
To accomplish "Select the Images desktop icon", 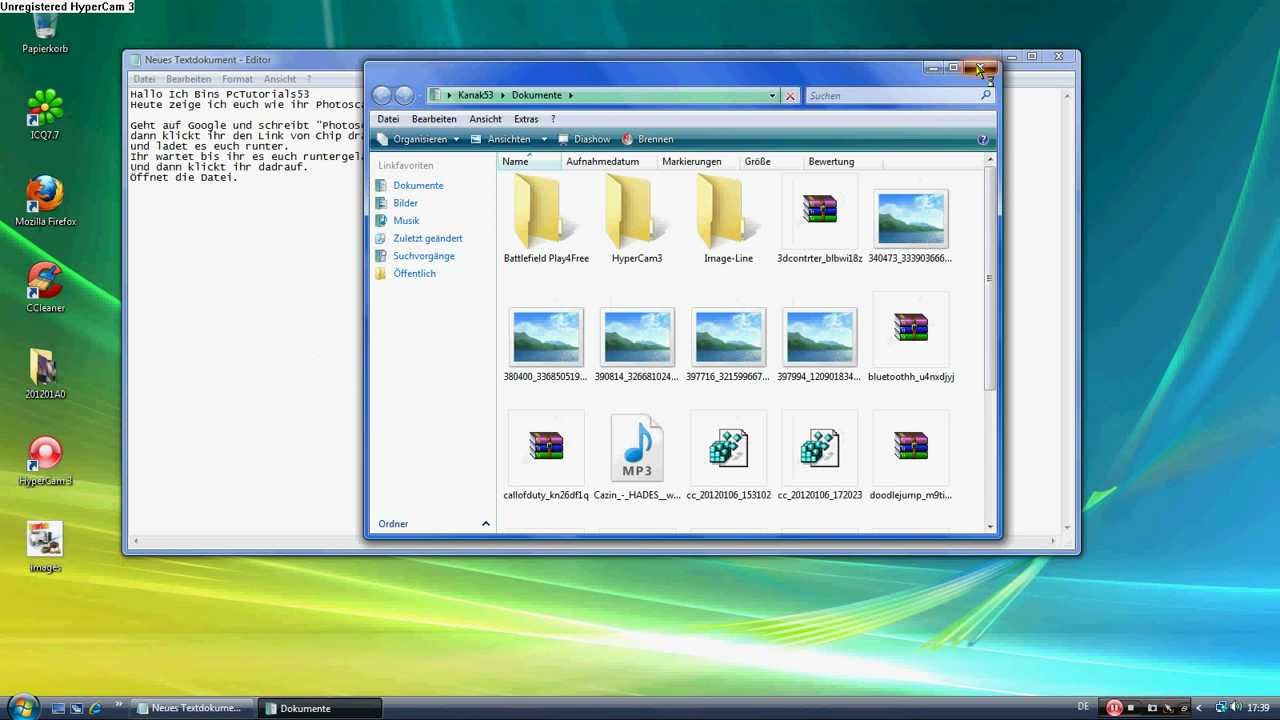I will coord(45,546).
